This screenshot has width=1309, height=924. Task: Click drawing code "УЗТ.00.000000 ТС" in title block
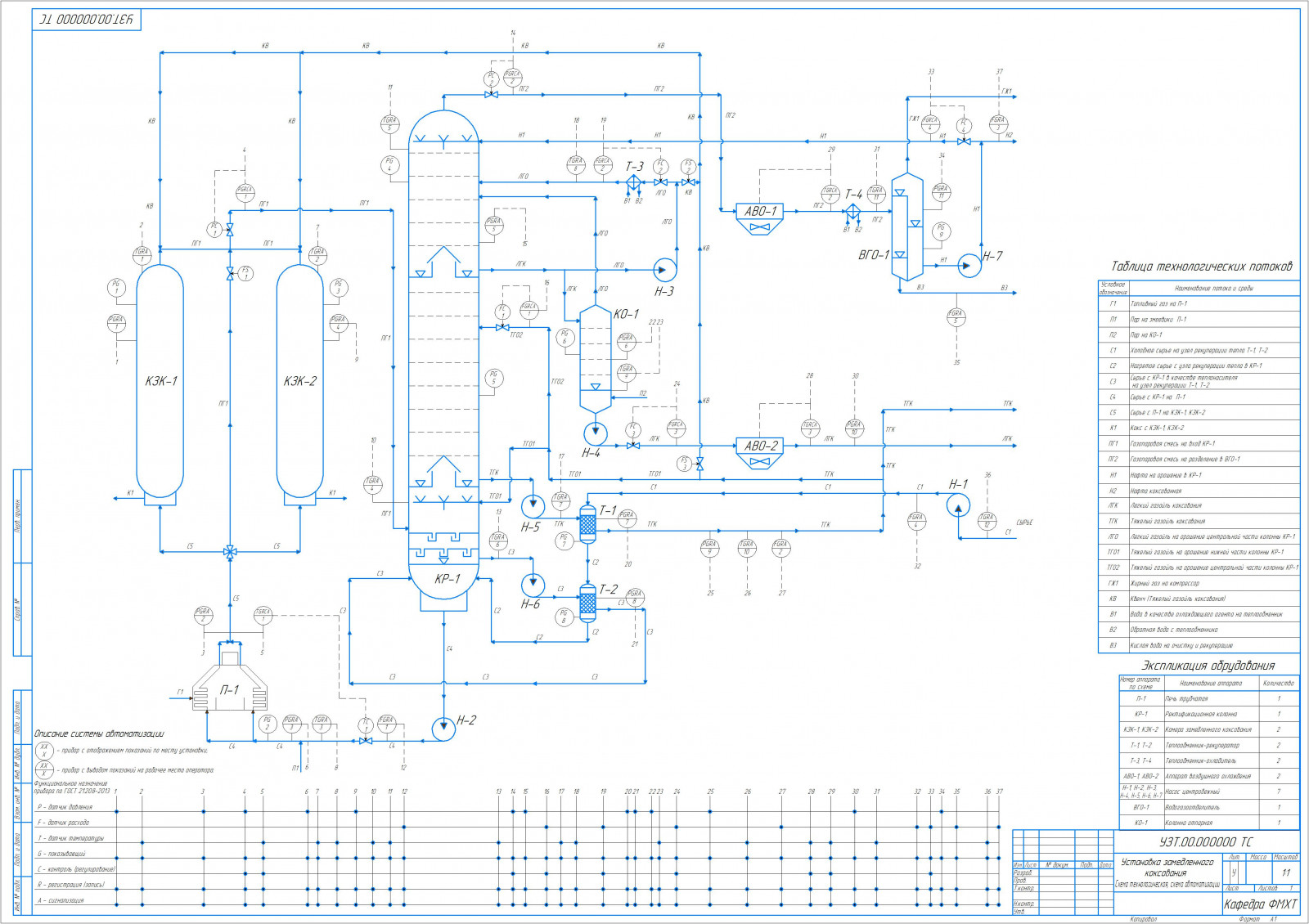point(1205,841)
